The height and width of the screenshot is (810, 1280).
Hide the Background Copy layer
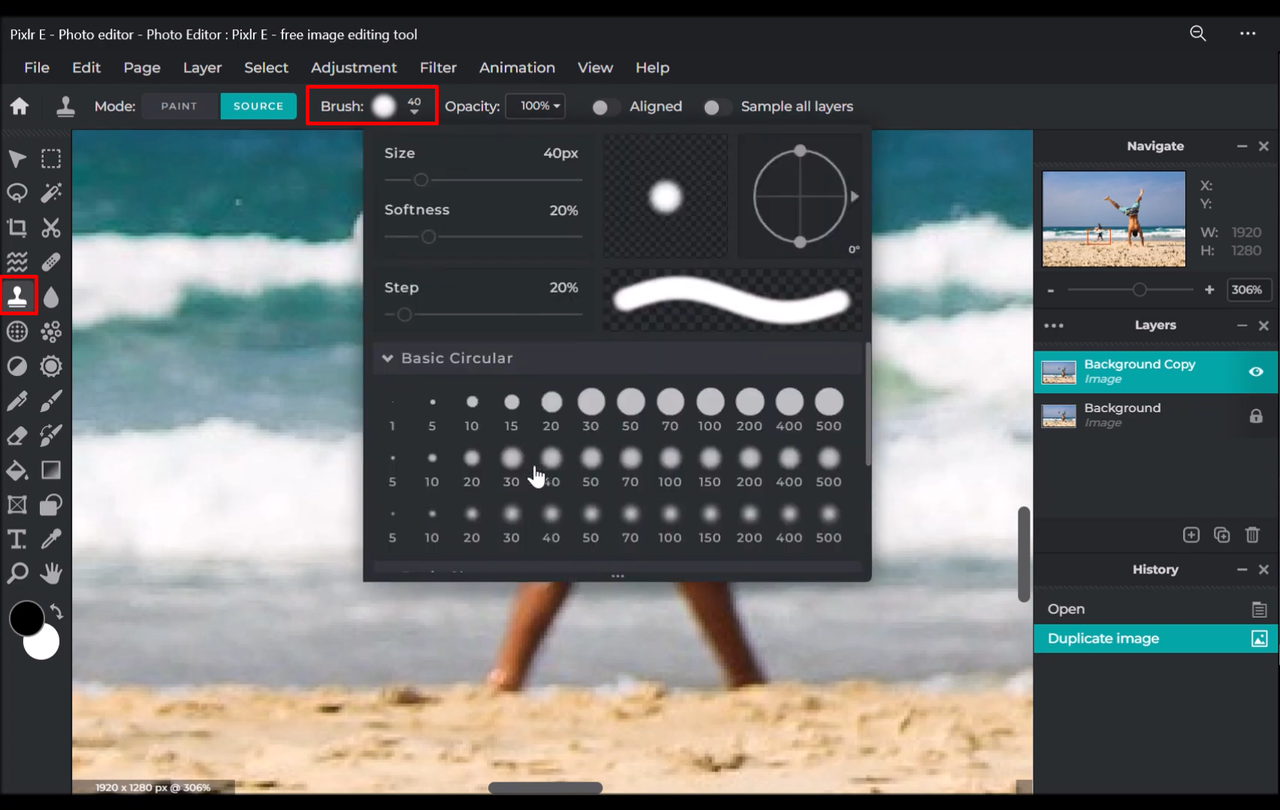click(x=1256, y=371)
